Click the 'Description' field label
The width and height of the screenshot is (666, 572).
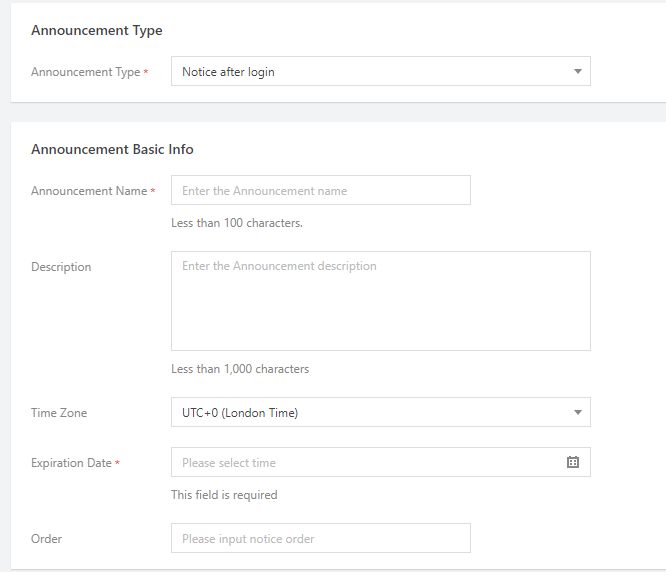pyautogui.click(x=61, y=267)
